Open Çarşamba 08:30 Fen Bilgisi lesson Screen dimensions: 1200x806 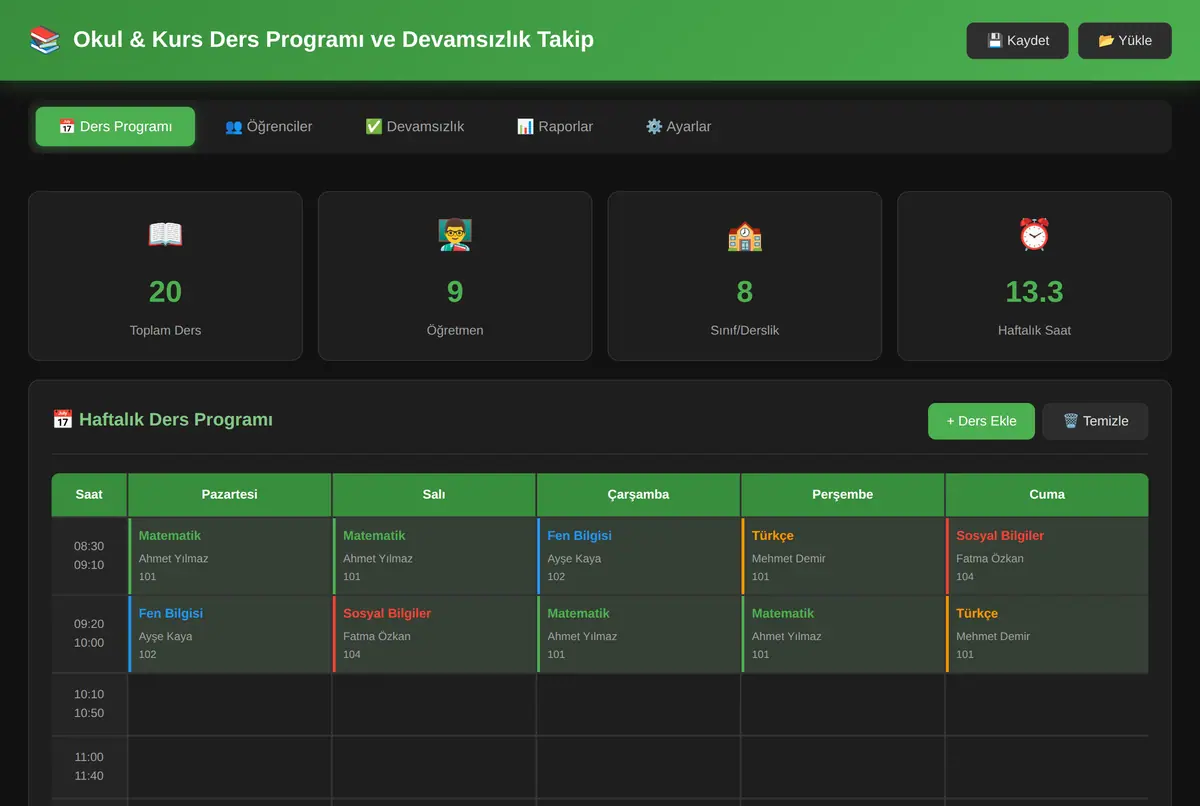point(638,556)
